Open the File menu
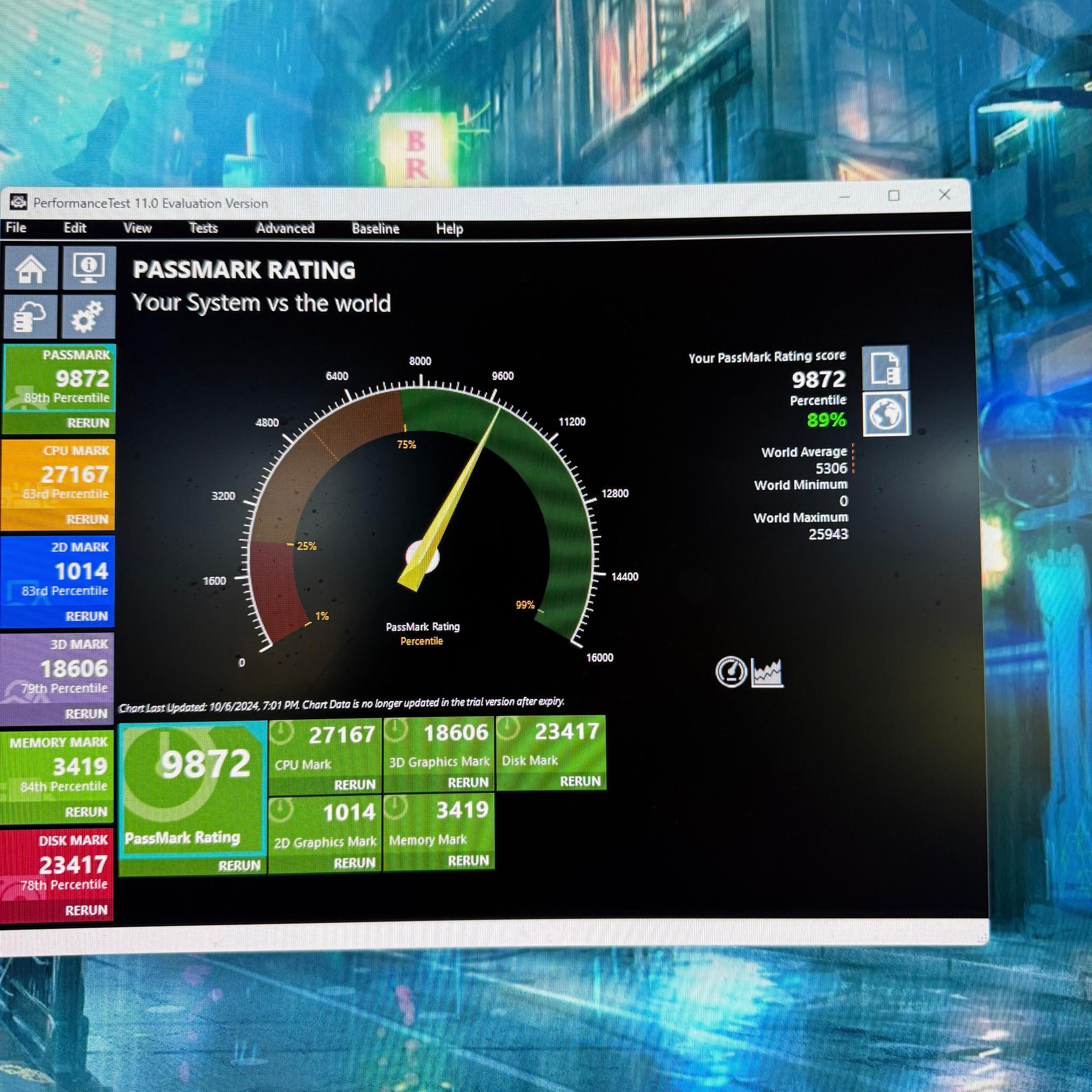This screenshot has height=1092, width=1092. tap(16, 228)
